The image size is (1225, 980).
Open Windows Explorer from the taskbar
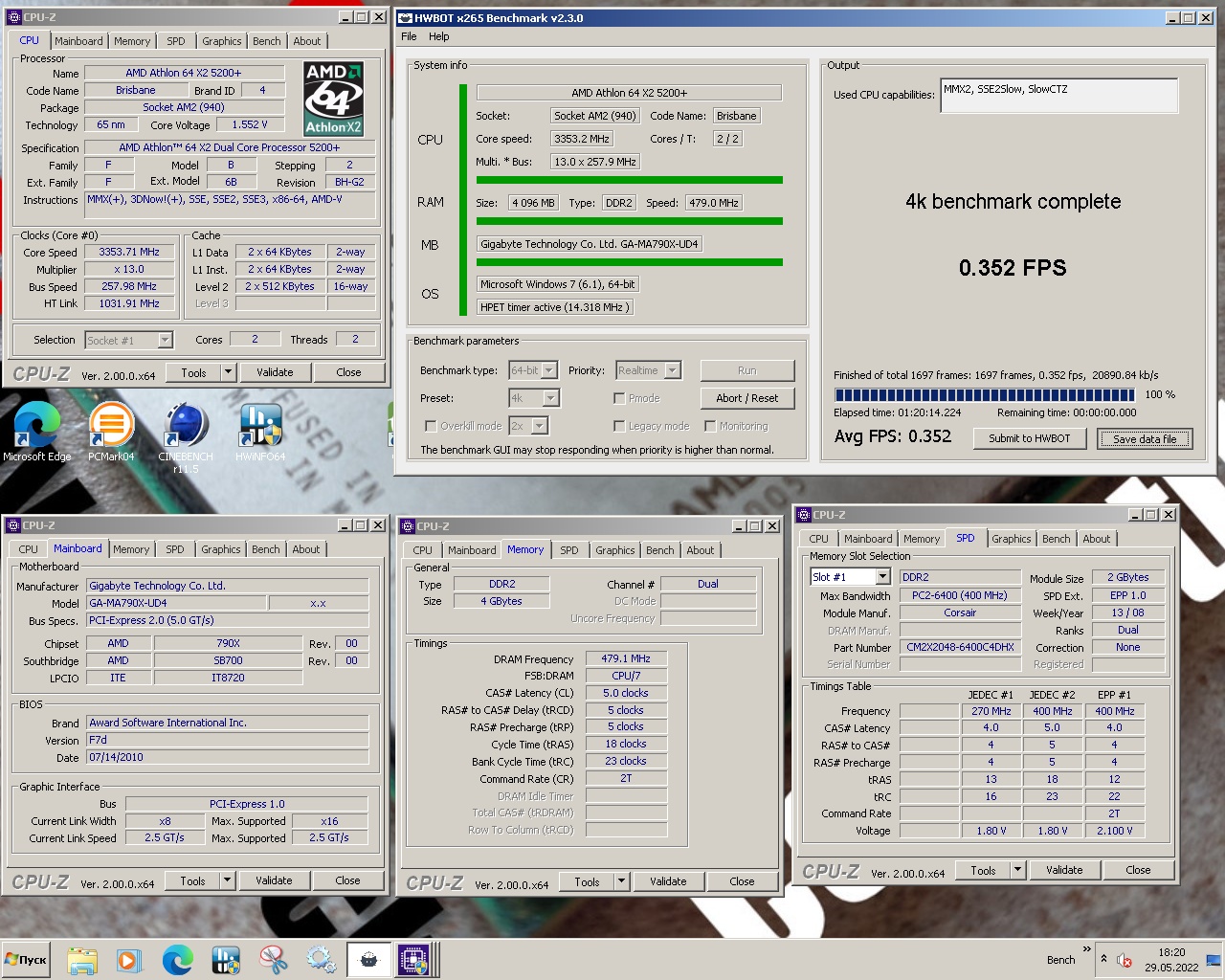pyautogui.click(x=82, y=960)
